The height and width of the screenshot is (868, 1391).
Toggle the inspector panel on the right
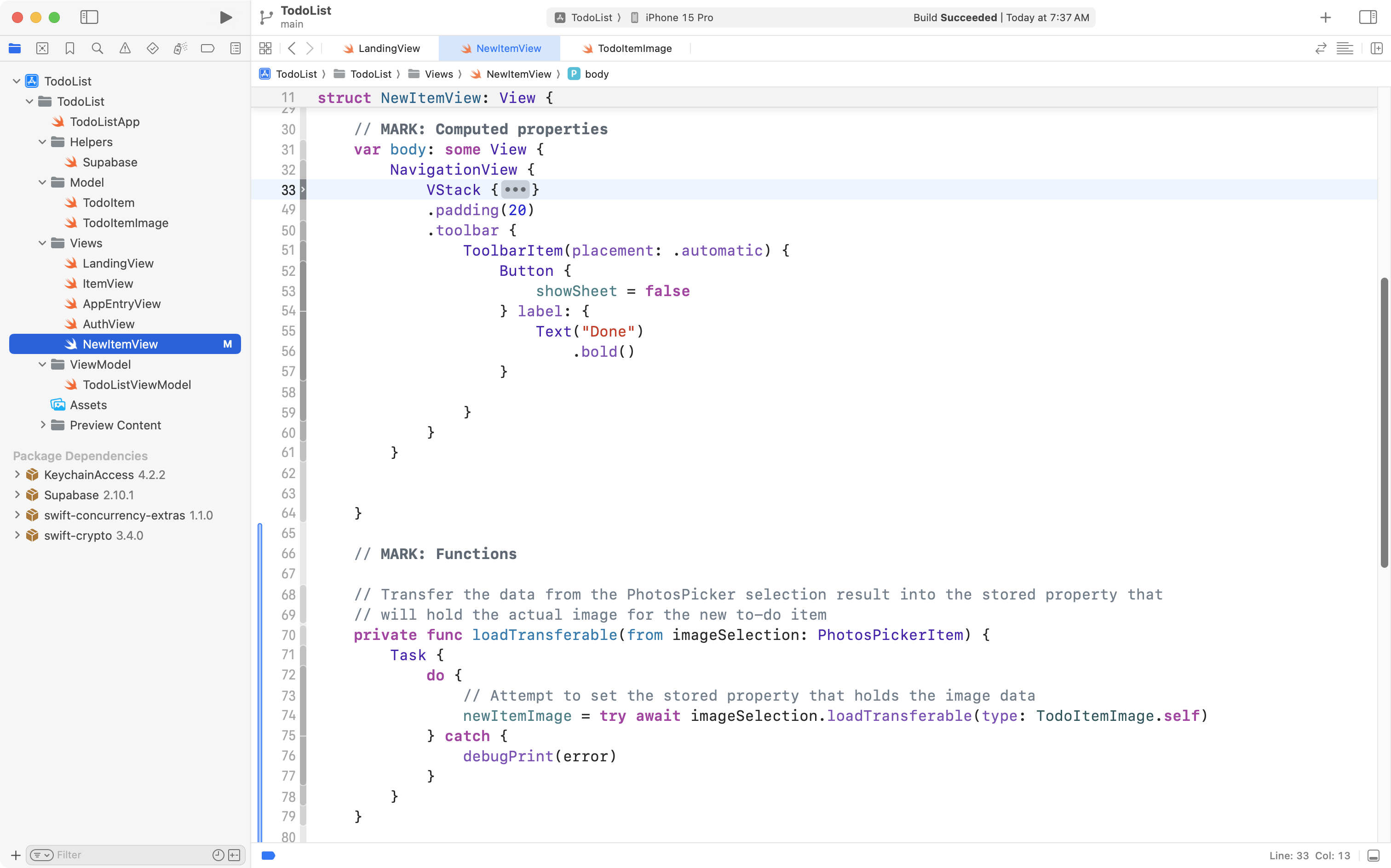(x=1368, y=17)
